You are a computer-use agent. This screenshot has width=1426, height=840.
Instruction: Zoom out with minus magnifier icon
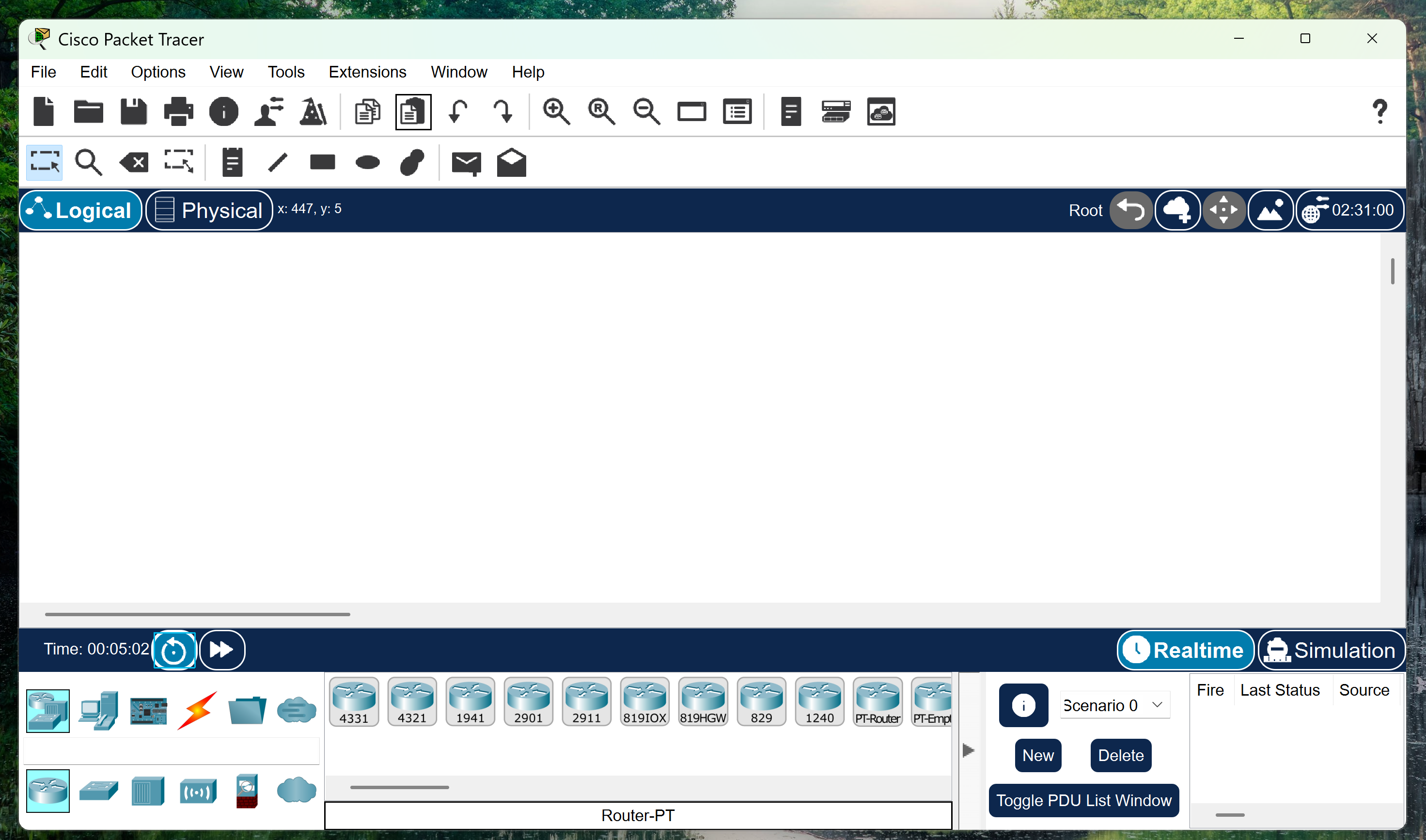coord(646,111)
